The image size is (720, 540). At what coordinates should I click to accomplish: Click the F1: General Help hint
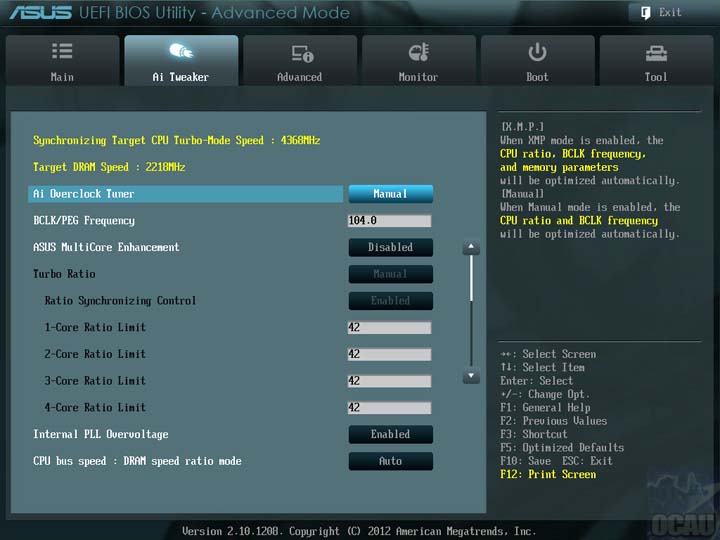pyautogui.click(x=546, y=407)
